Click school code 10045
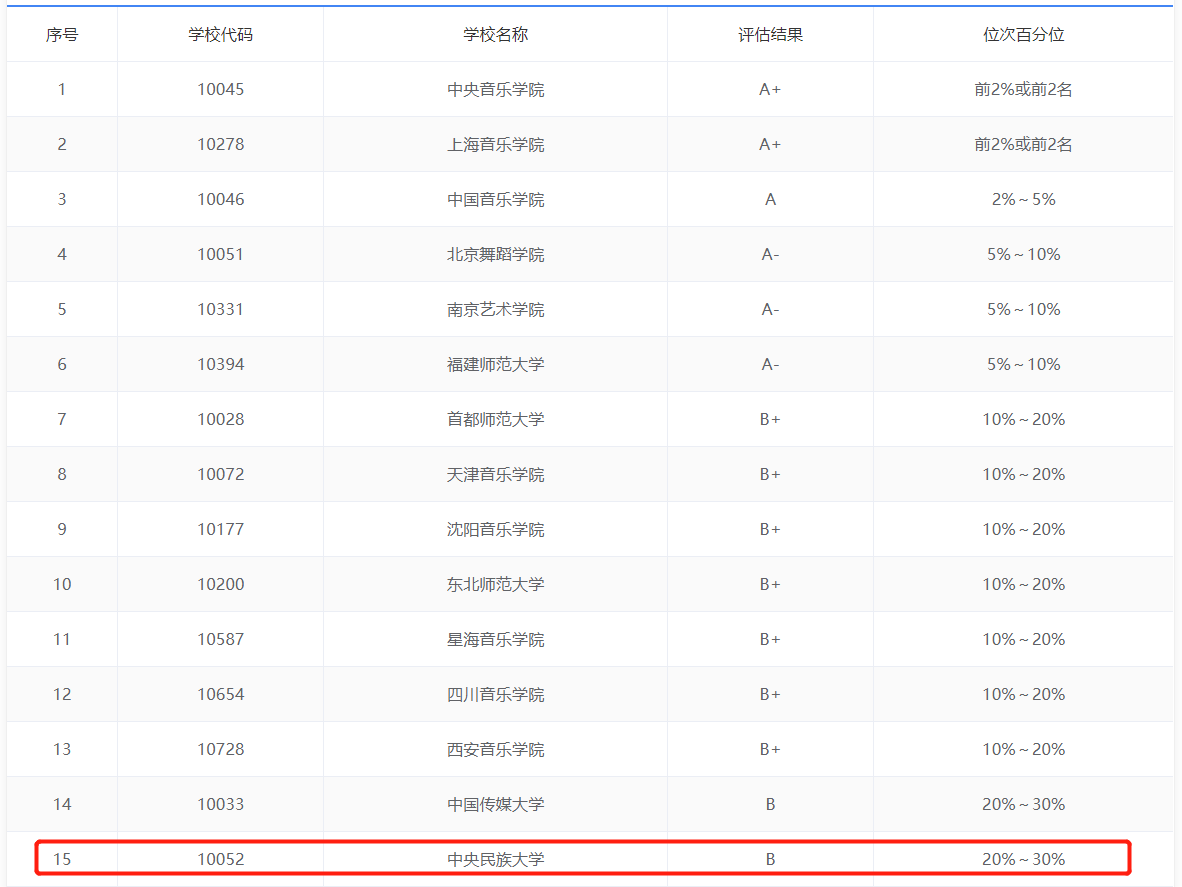The width and height of the screenshot is (1182, 887). [220, 88]
